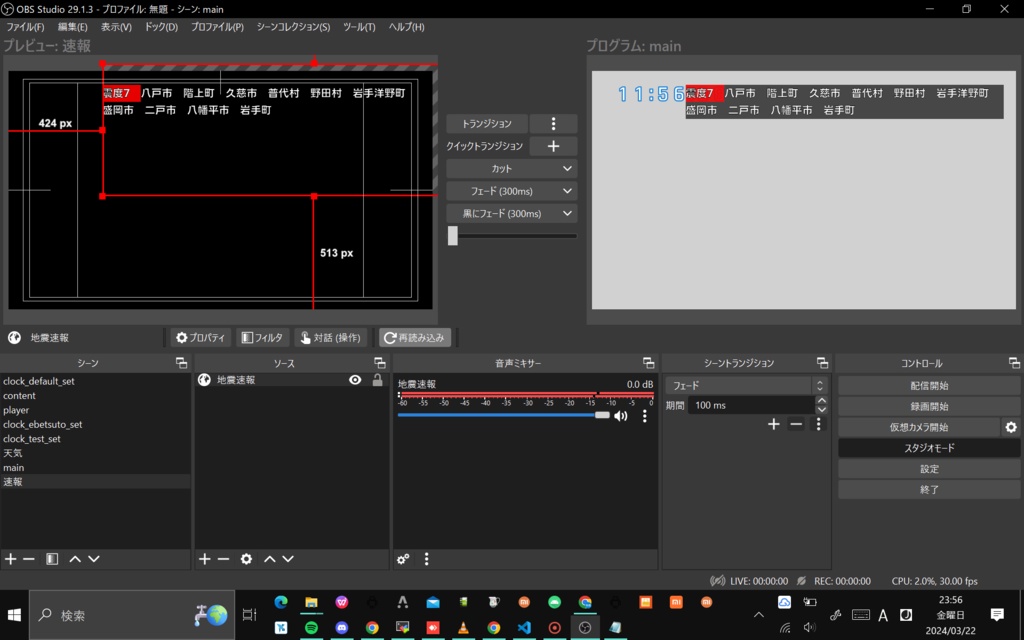Click the add scene plus icon
Viewport: 1024px width, 640px height.
pyautogui.click(x=10, y=559)
